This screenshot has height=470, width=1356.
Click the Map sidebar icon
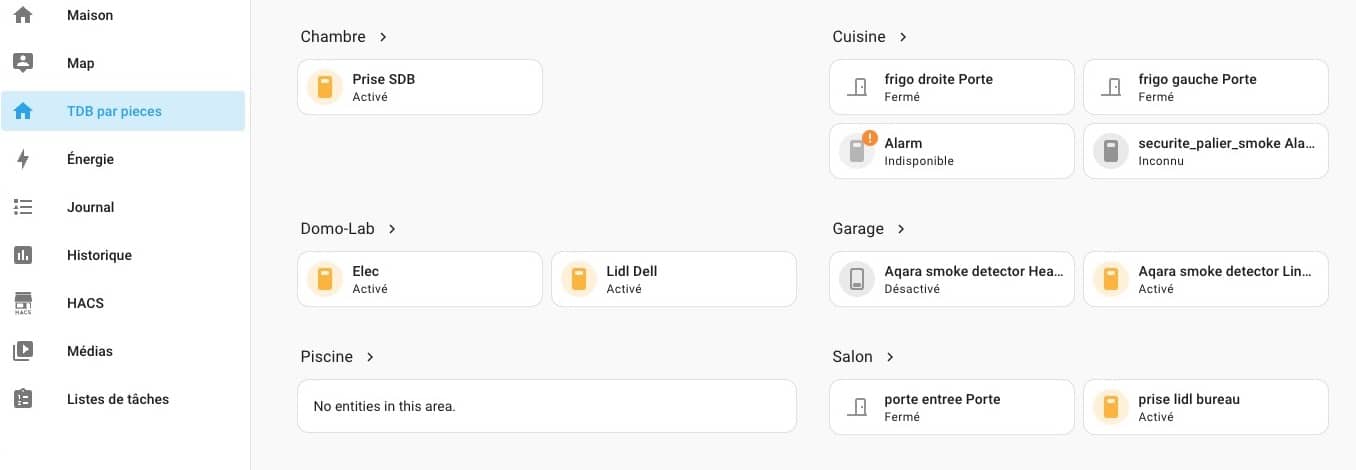23,63
